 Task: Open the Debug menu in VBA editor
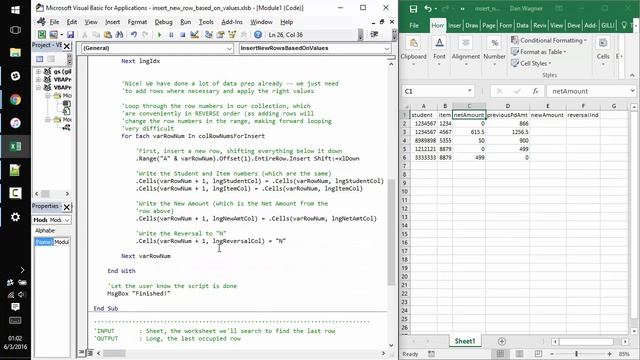(x=163, y=22)
